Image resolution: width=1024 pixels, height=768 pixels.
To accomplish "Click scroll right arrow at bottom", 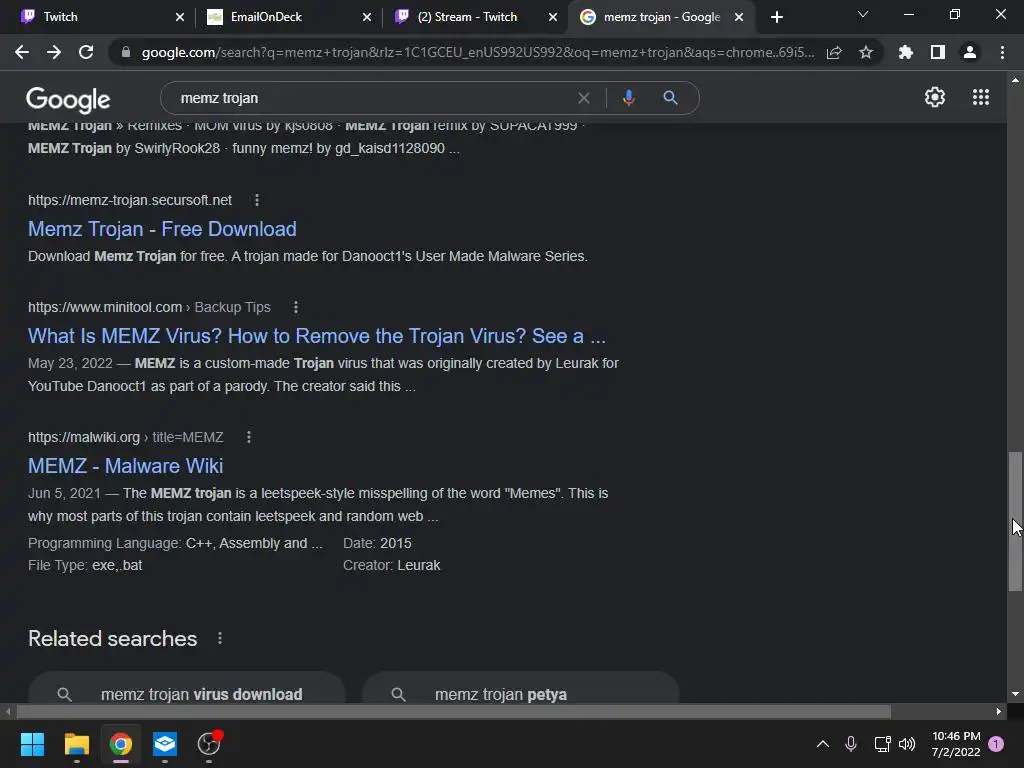I will pos(999,711).
